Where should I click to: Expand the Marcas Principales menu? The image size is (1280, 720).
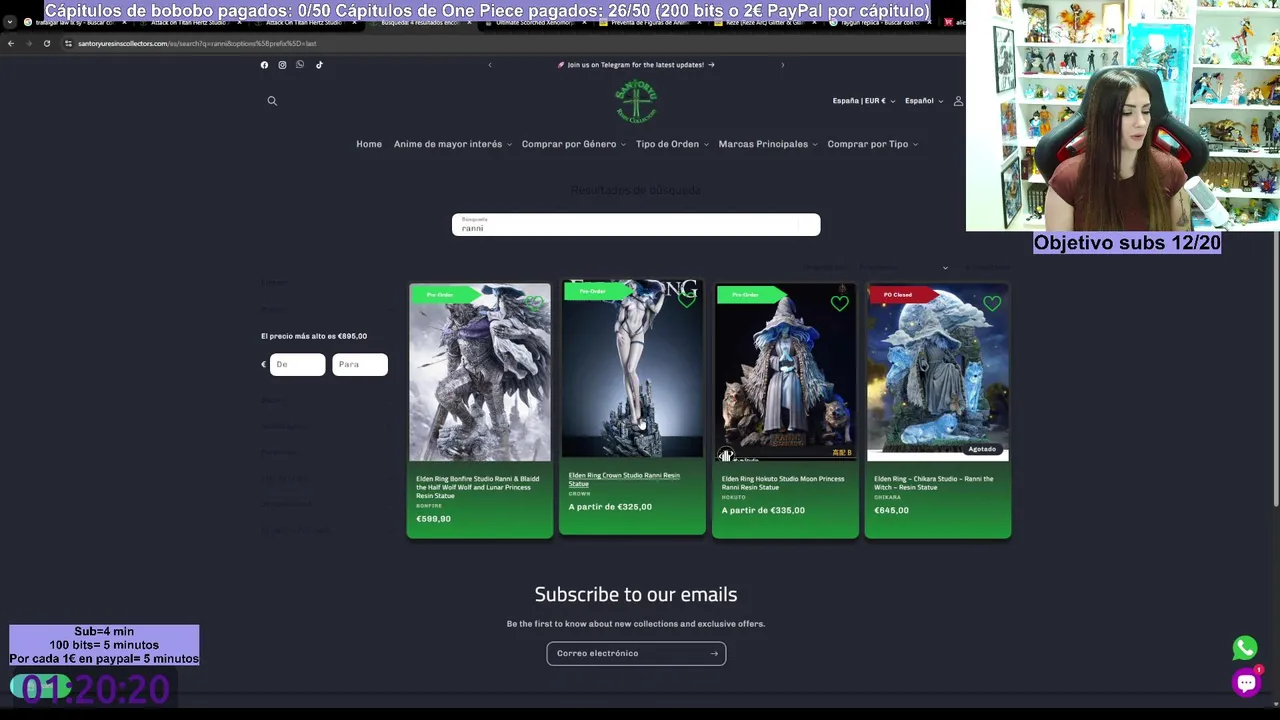click(767, 144)
